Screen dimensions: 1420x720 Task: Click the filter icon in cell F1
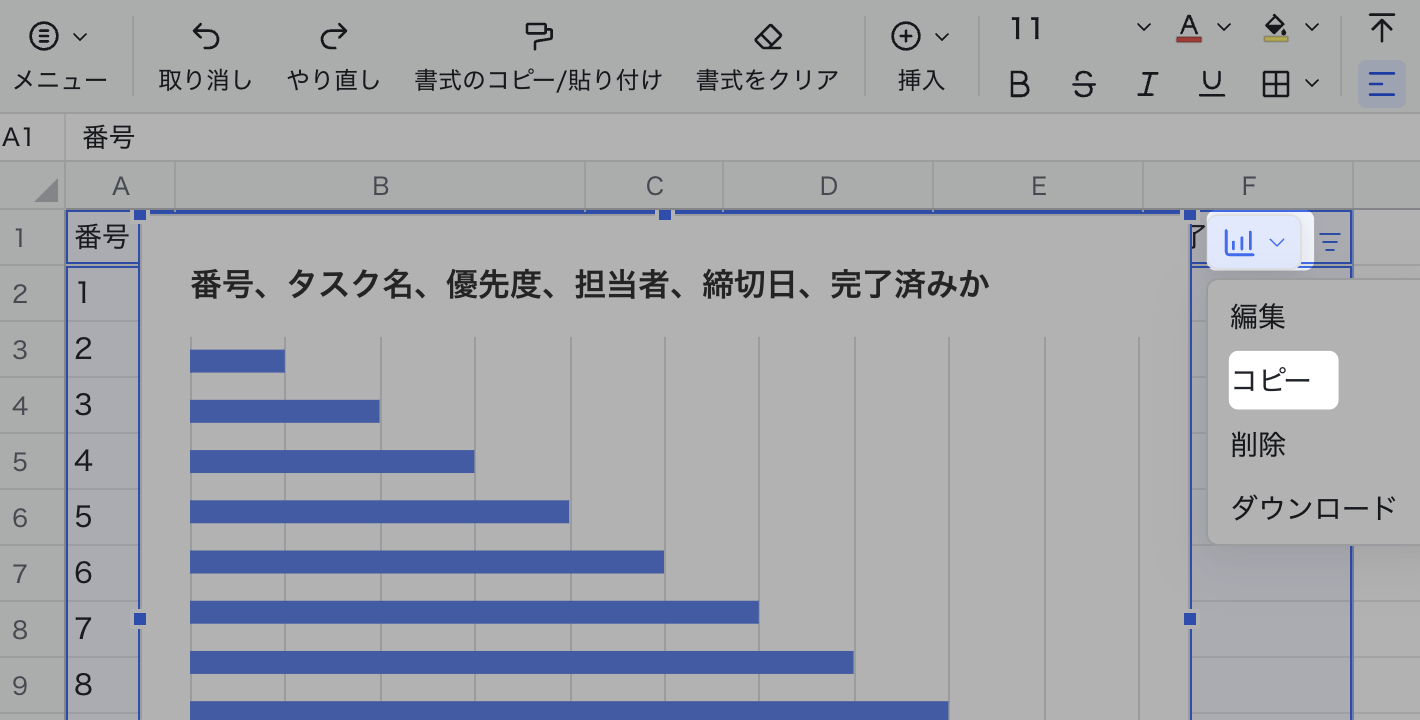tap(1330, 242)
